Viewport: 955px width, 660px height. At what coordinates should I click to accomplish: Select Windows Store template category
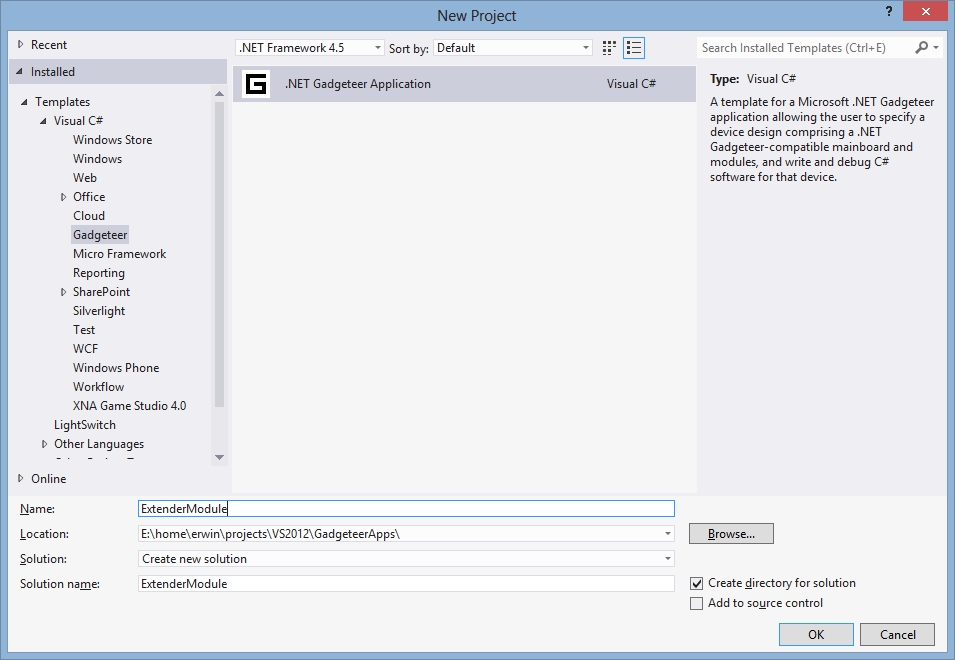click(113, 139)
